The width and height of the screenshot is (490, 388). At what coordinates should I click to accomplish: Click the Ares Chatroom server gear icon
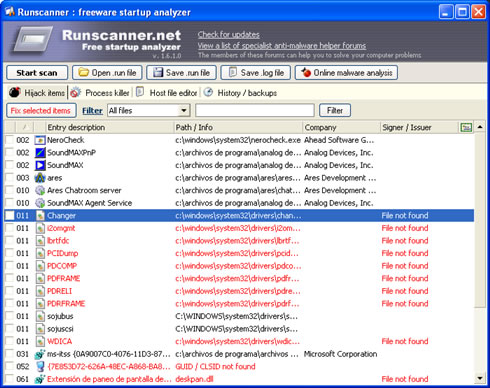[x=40, y=190]
